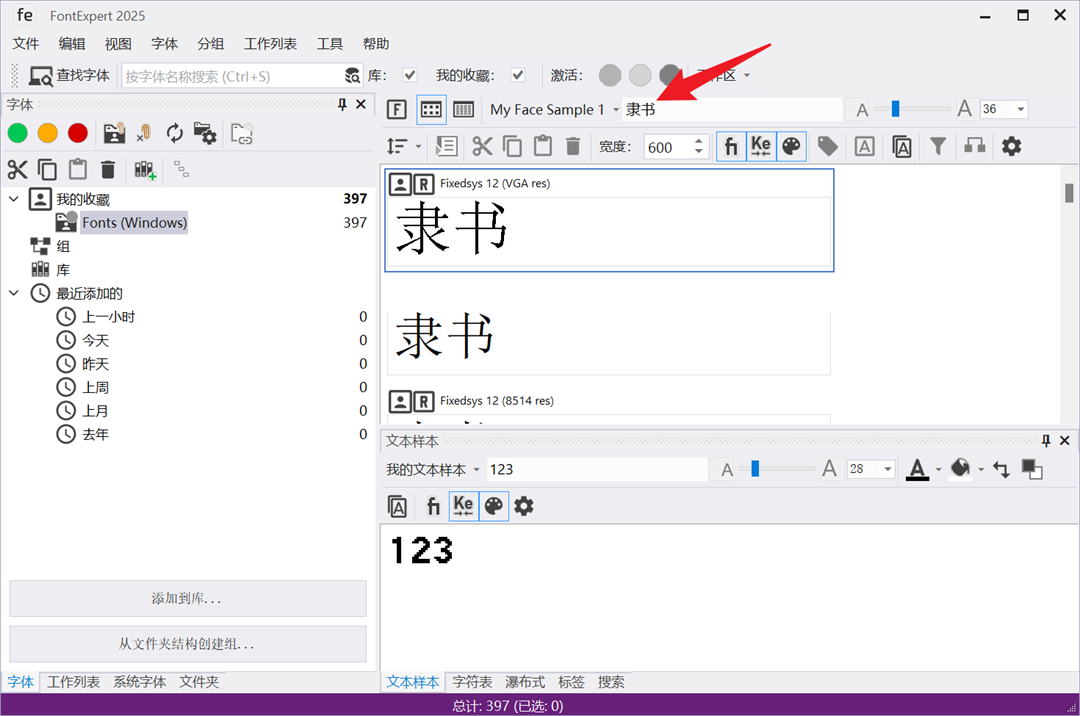Open sort order dropdown arrow
Image resolution: width=1080 pixels, height=716 pixels.
(x=417, y=146)
